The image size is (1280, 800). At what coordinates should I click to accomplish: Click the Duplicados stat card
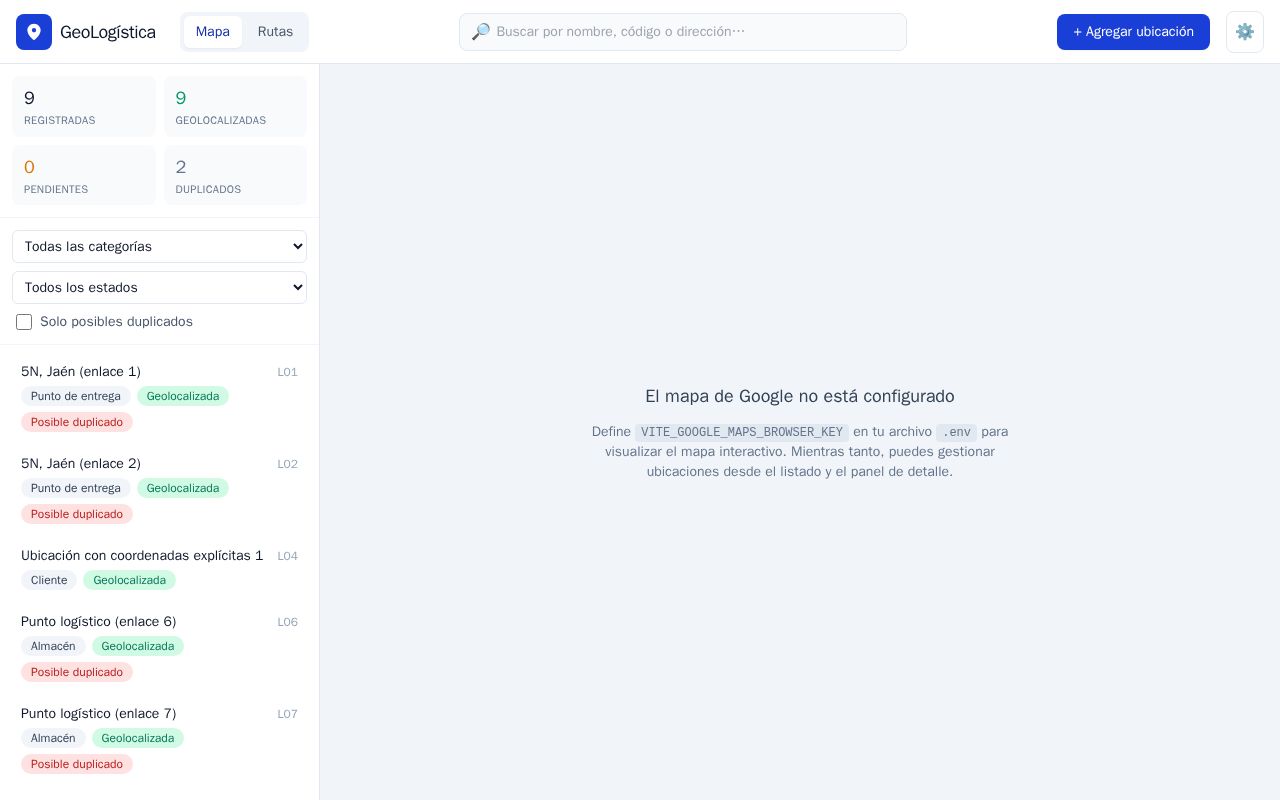click(x=235, y=175)
